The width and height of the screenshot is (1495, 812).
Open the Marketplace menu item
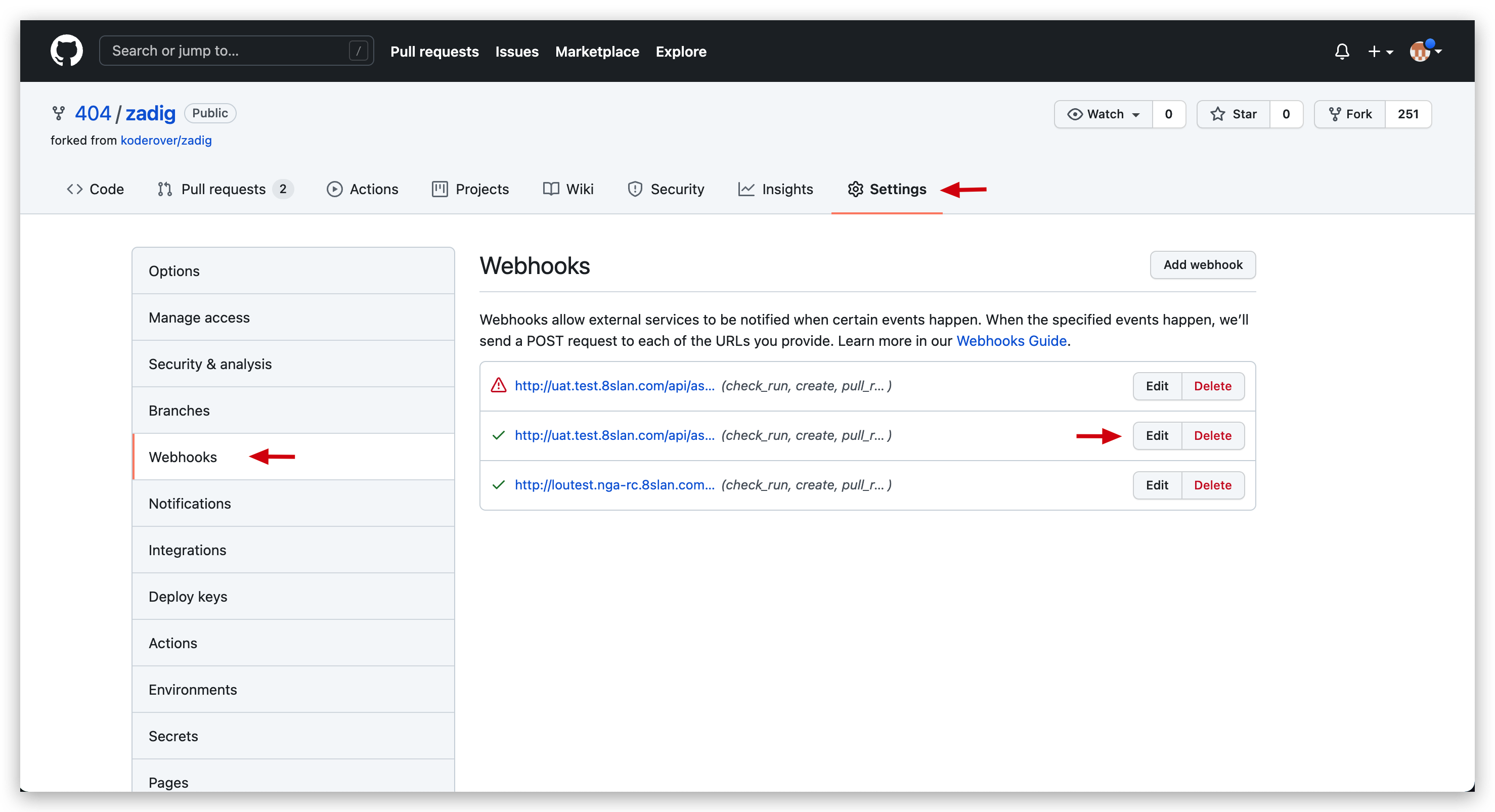[597, 51]
